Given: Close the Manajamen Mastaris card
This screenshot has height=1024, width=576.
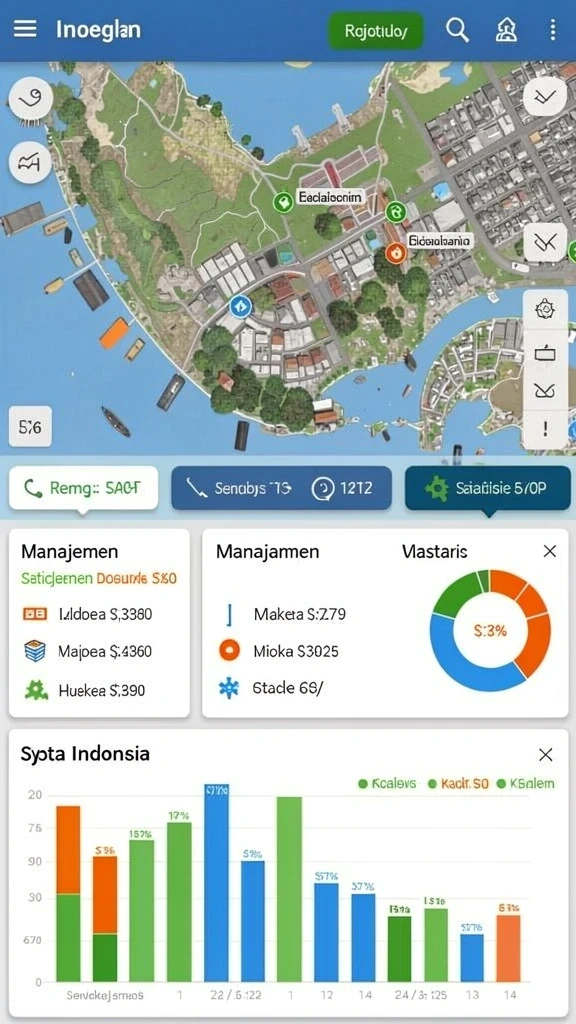Looking at the screenshot, I should click(550, 551).
